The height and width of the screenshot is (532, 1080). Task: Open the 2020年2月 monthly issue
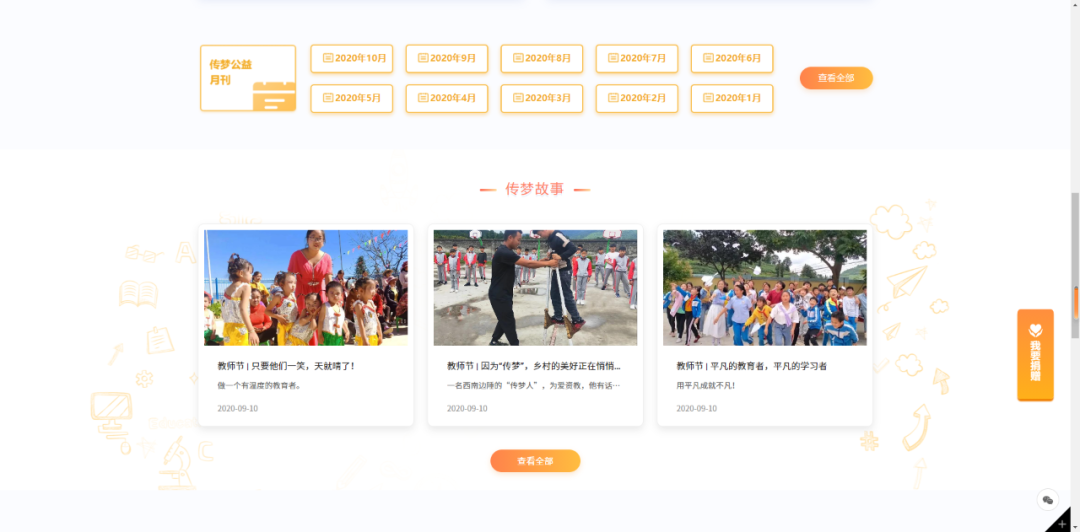tap(636, 98)
